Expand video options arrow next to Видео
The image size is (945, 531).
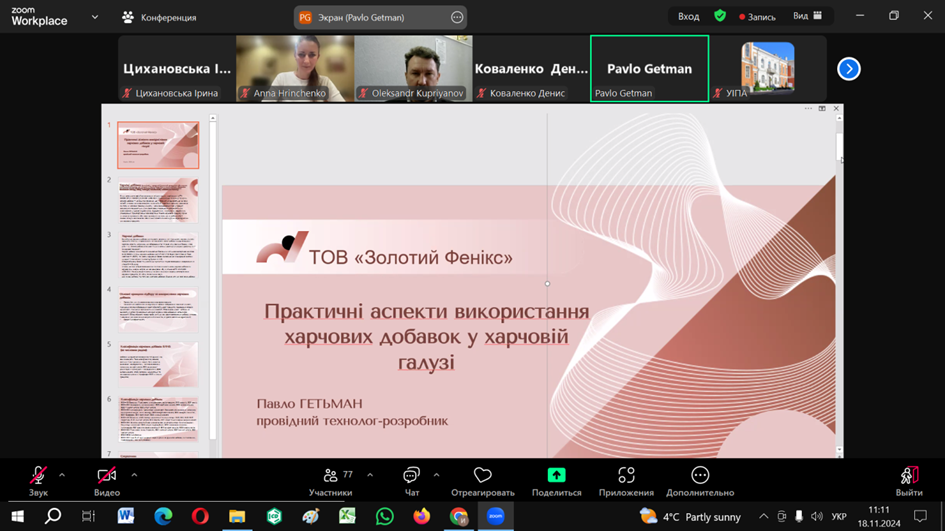[134, 476]
